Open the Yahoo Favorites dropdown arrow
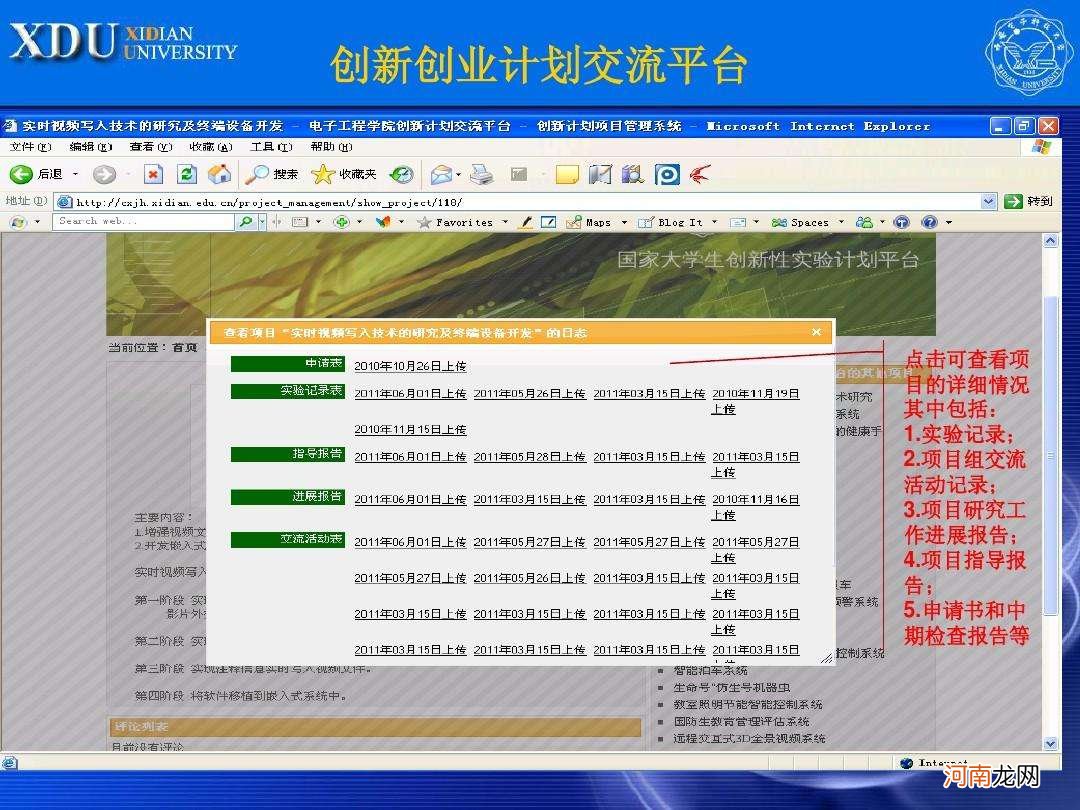Screen dimensions: 1080x810 point(507,221)
